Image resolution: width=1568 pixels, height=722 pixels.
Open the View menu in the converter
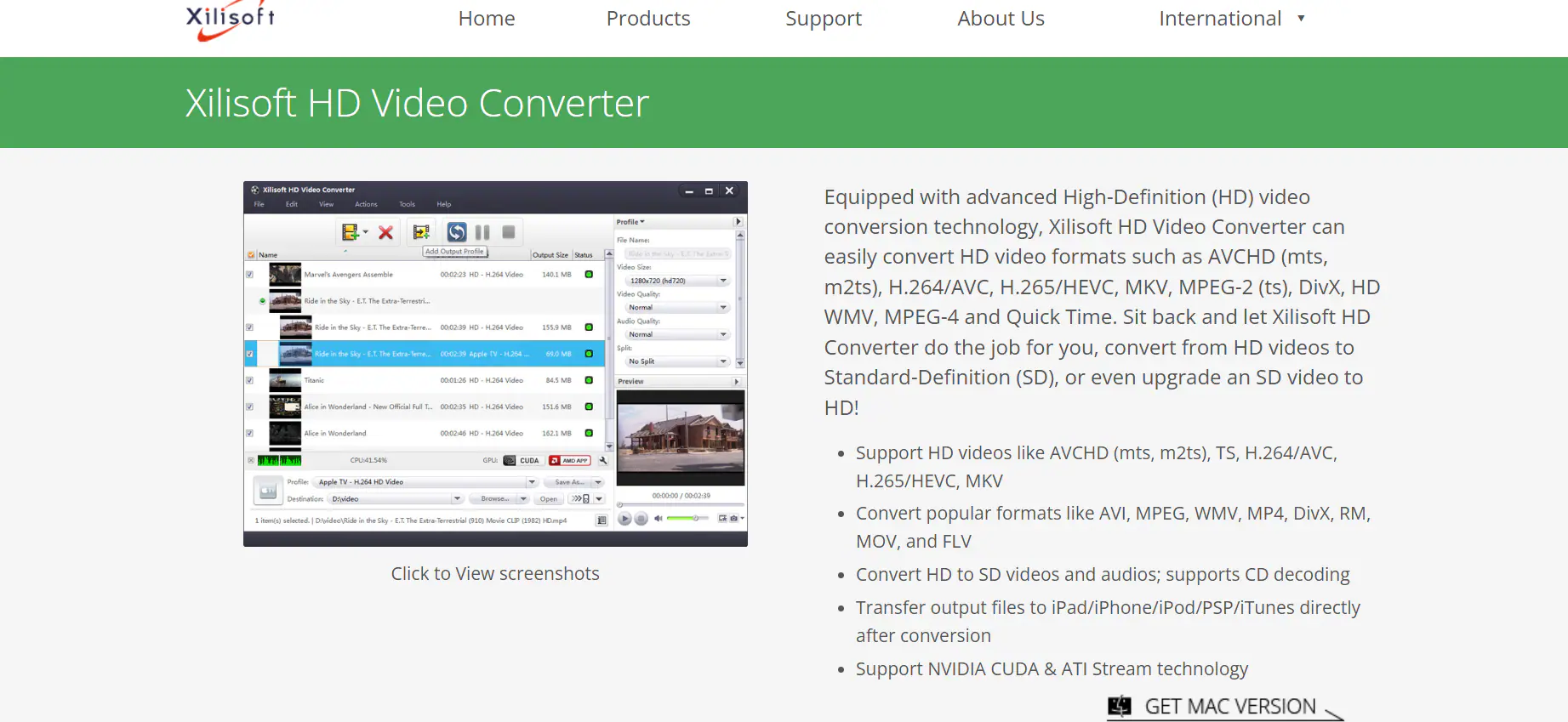click(327, 204)
